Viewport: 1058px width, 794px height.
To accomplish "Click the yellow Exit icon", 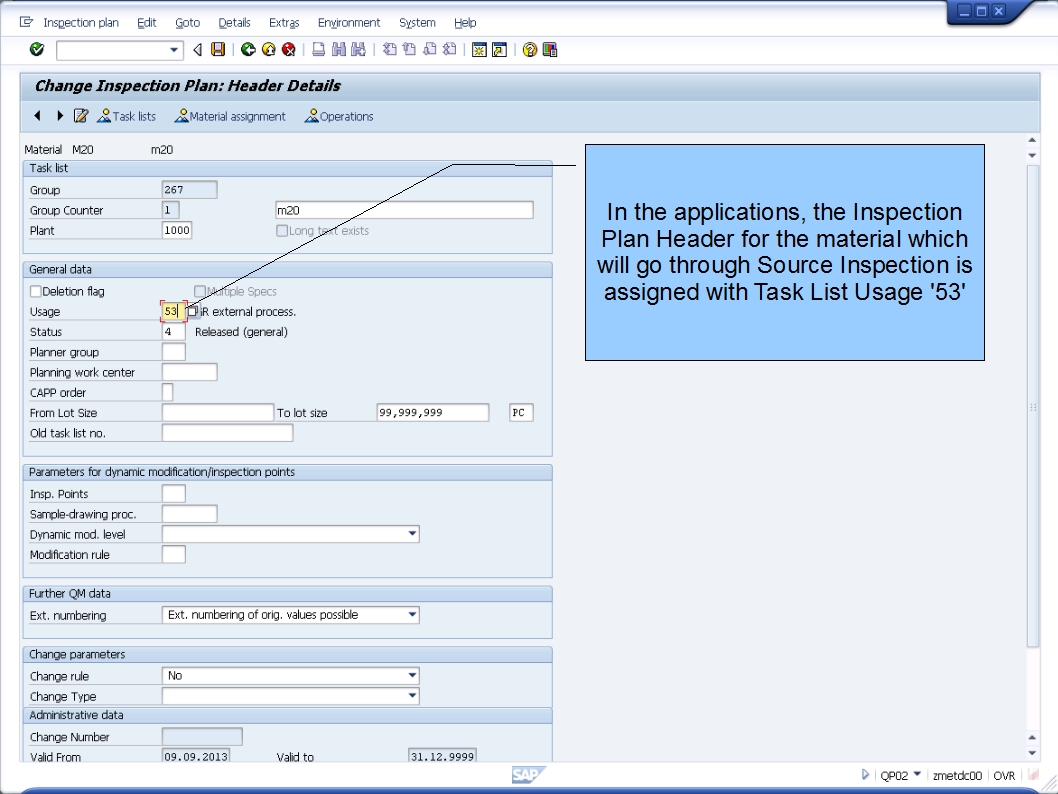I will click(x=269, y=49).
